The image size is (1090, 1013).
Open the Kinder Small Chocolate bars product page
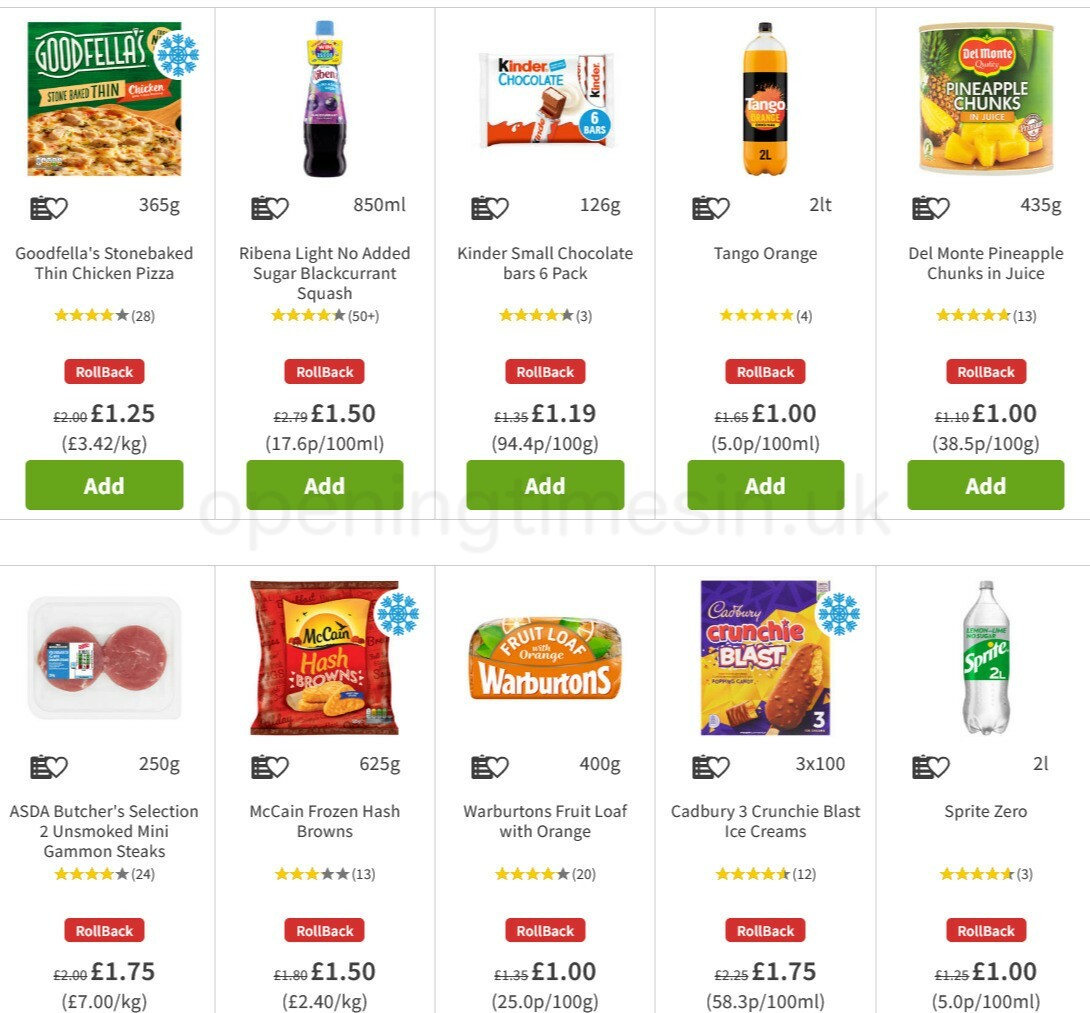tap(545, 263)
